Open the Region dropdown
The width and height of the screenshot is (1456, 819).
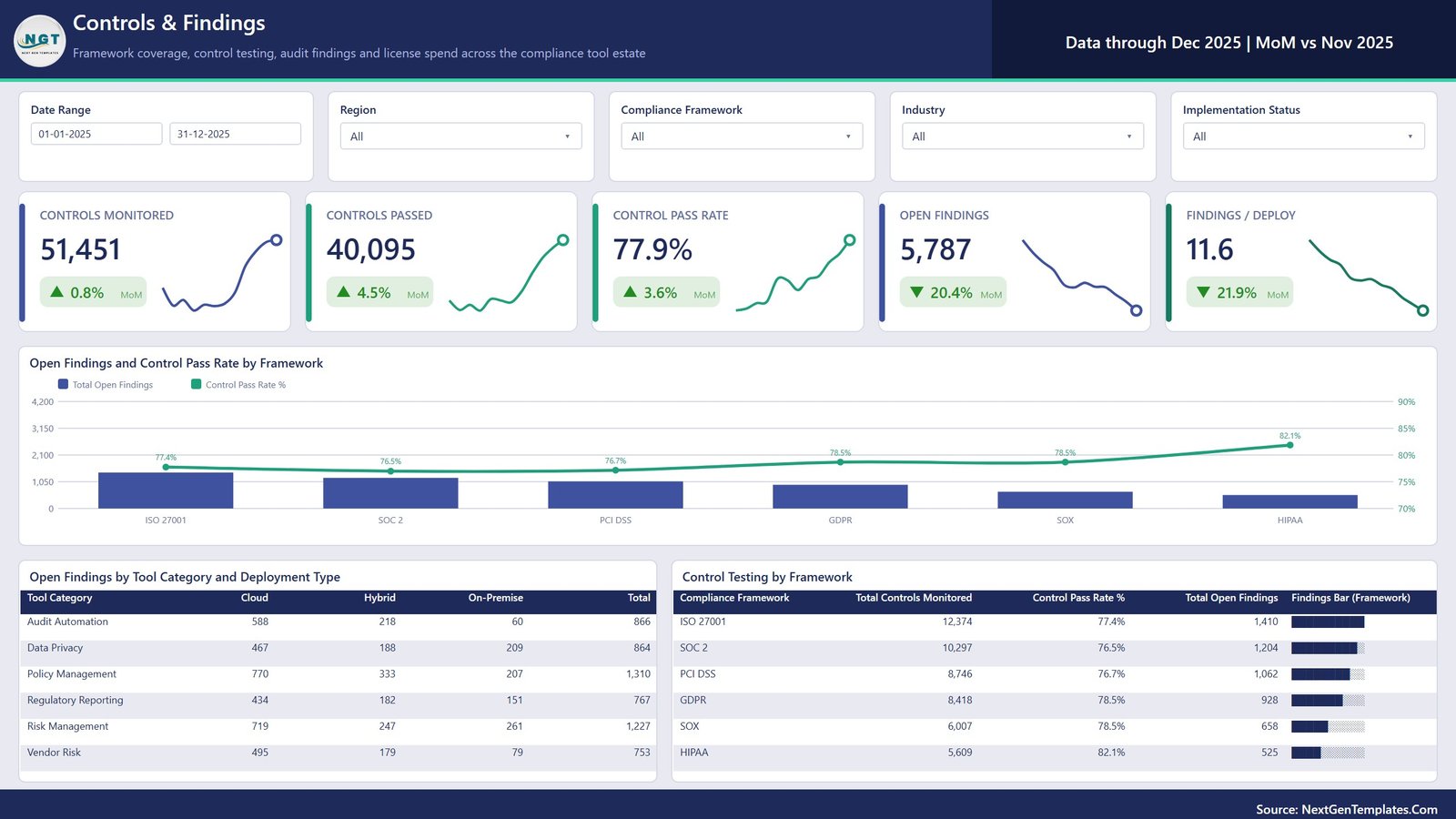pyautogui.click(x=460, y=136)
